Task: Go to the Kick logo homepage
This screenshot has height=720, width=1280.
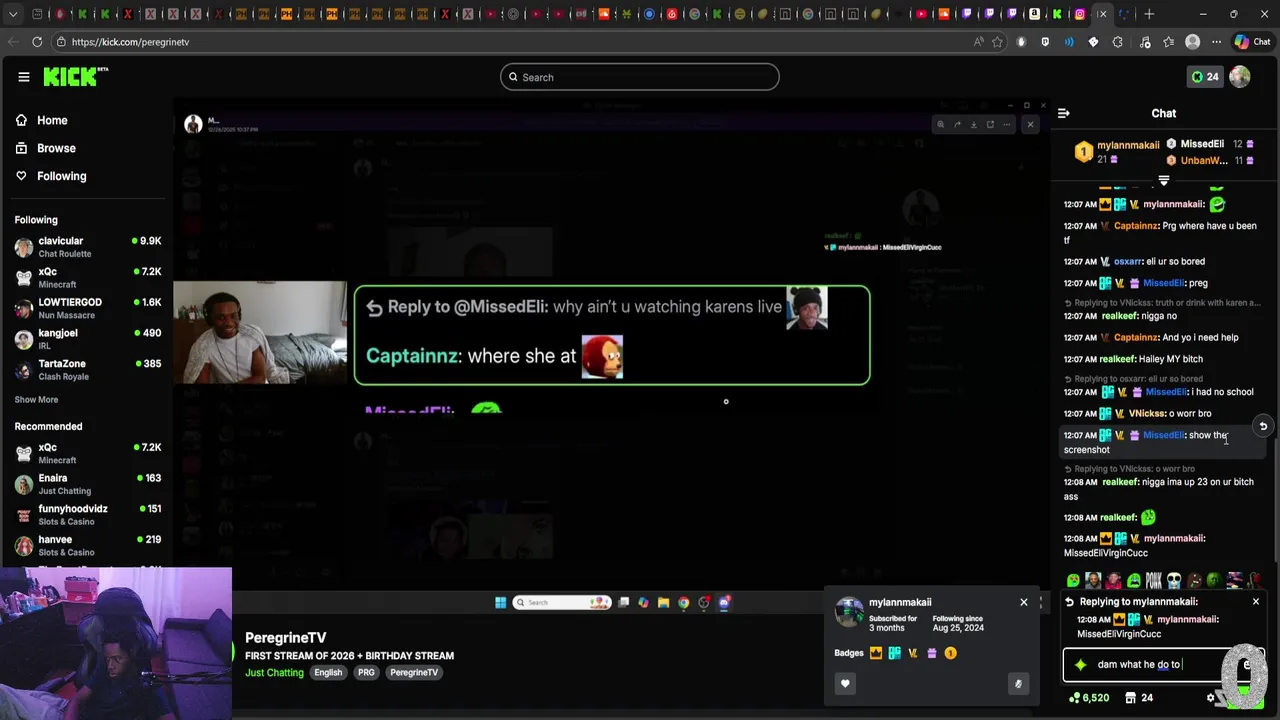Action: click(75, 77)
